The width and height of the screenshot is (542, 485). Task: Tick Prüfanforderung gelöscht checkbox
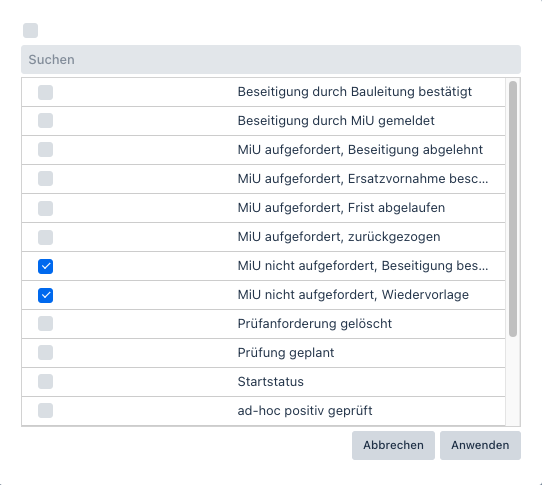point(45,324)
